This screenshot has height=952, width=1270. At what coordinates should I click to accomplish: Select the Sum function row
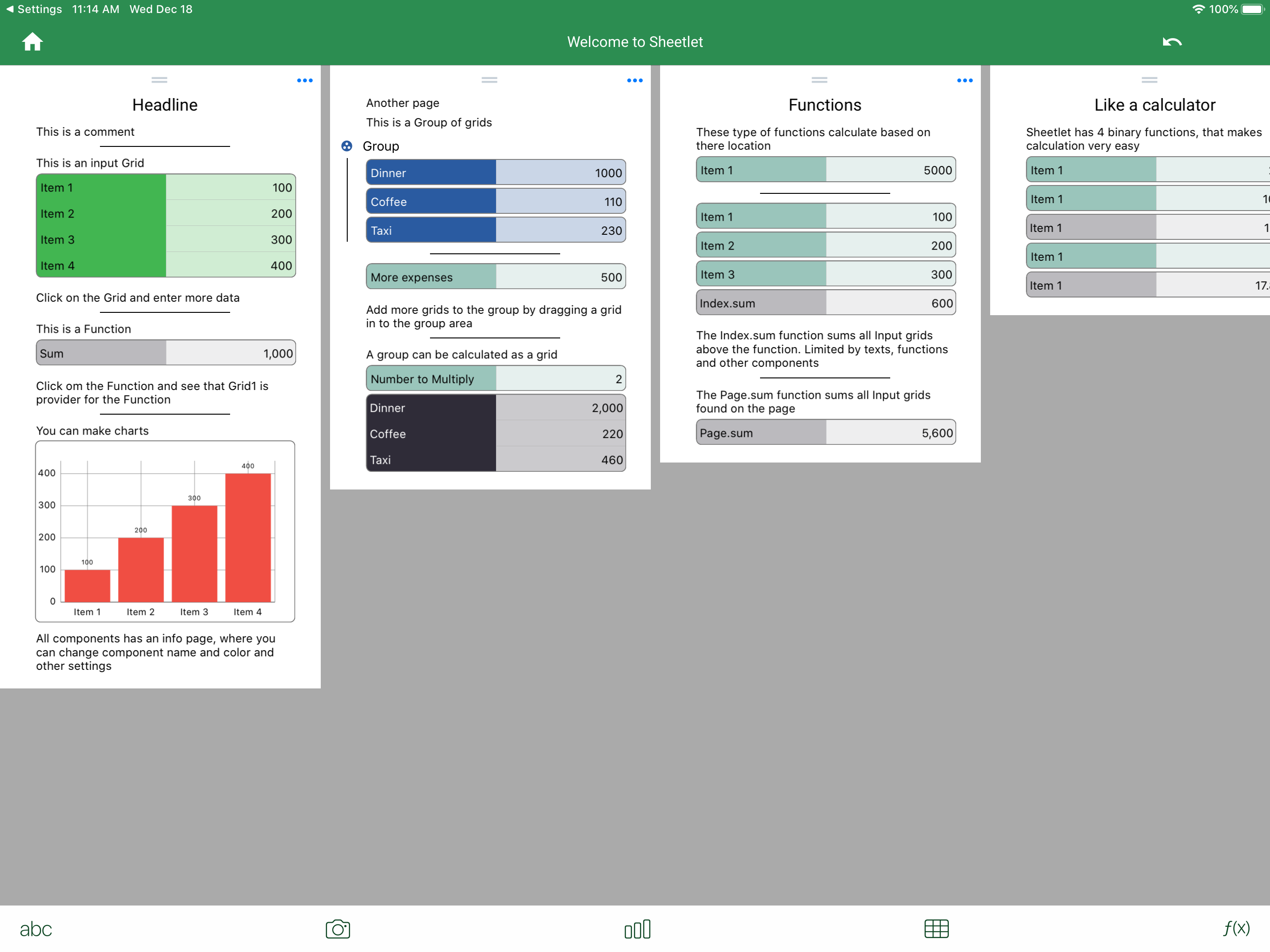pos(165,353)
